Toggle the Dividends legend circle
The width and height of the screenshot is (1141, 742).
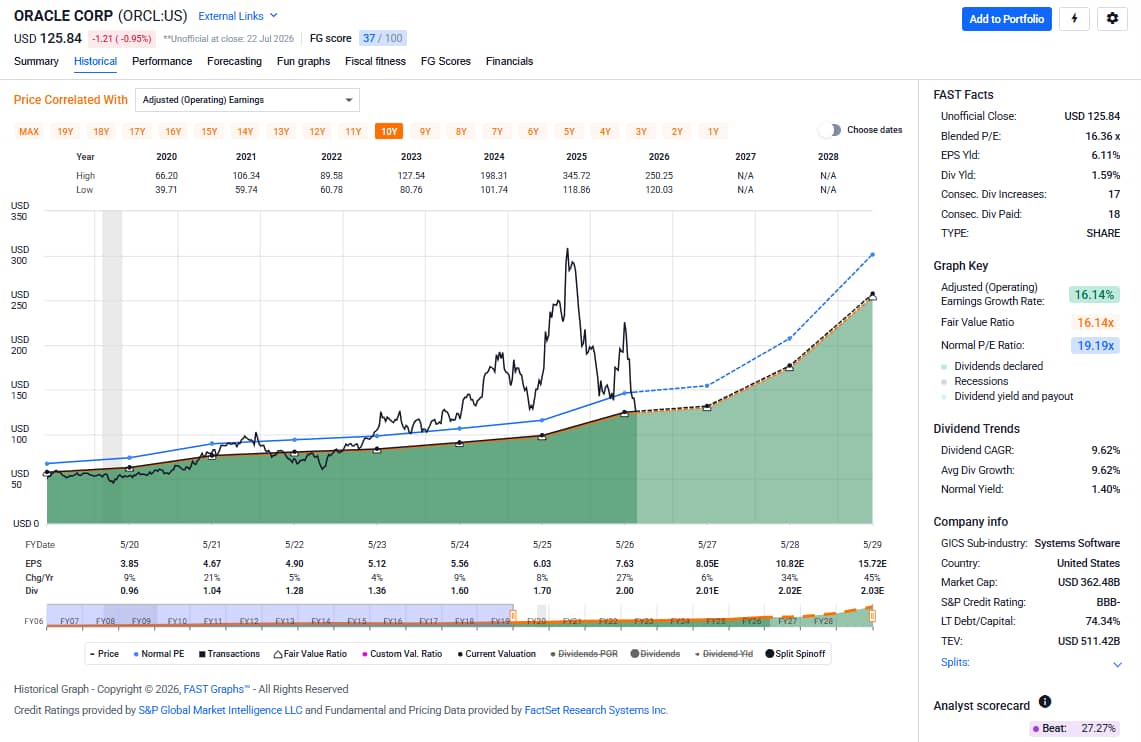pos(635,654)
